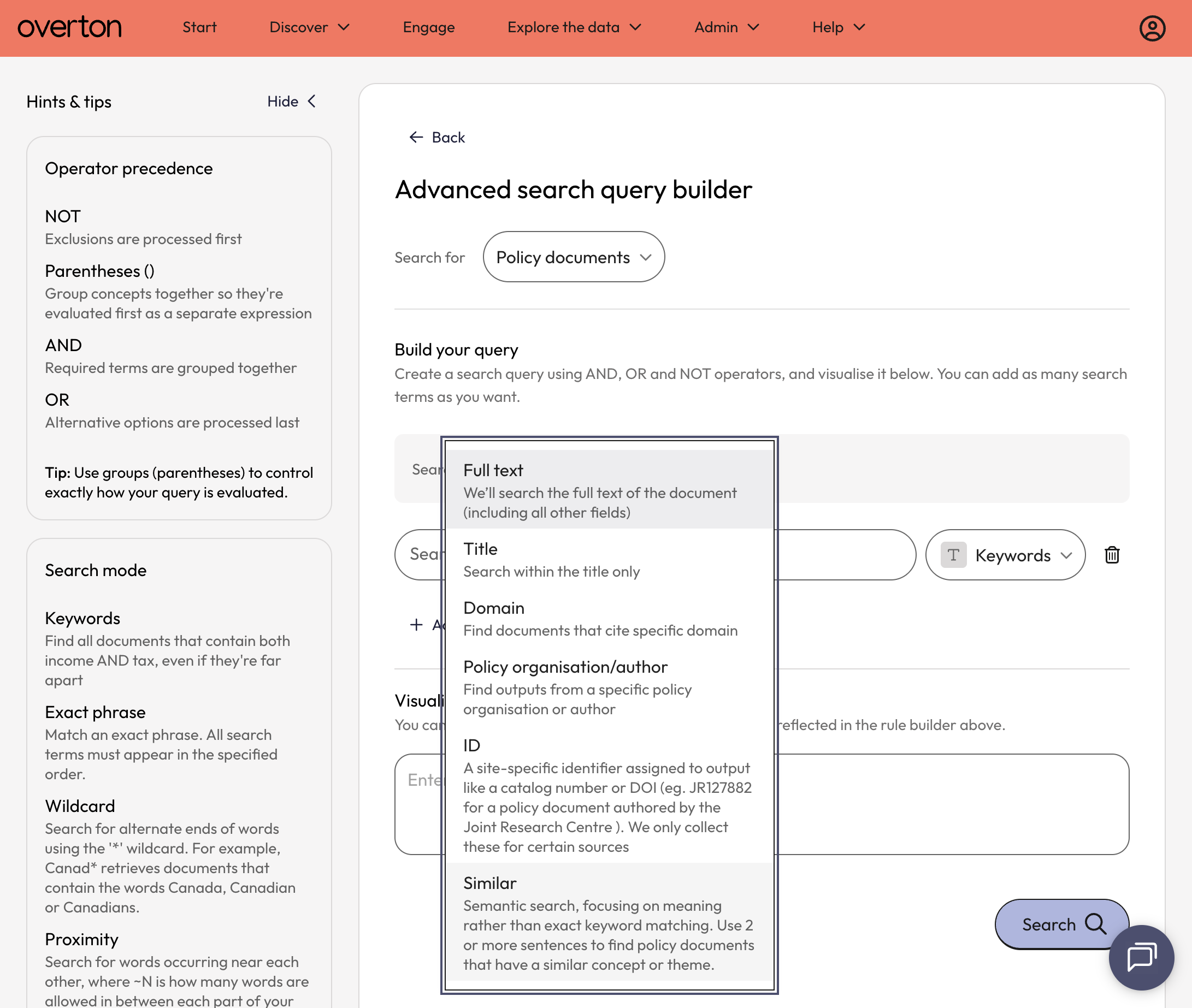Click into the search term input field

tap(655, 555)
